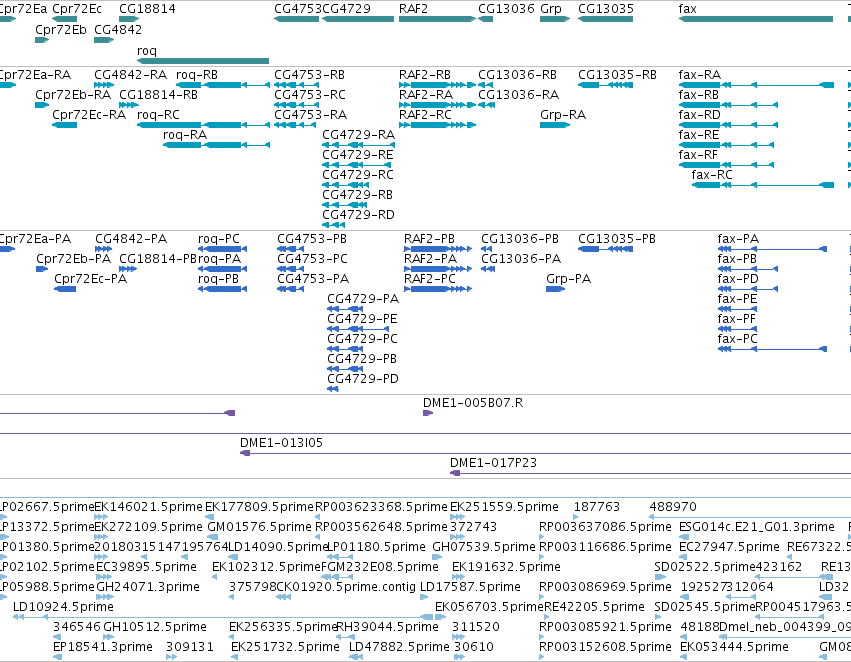Image resolution: width=851 pixels, height=662 pixels.
Task: Select transcript fax-RC
Action: click(712, 175)
